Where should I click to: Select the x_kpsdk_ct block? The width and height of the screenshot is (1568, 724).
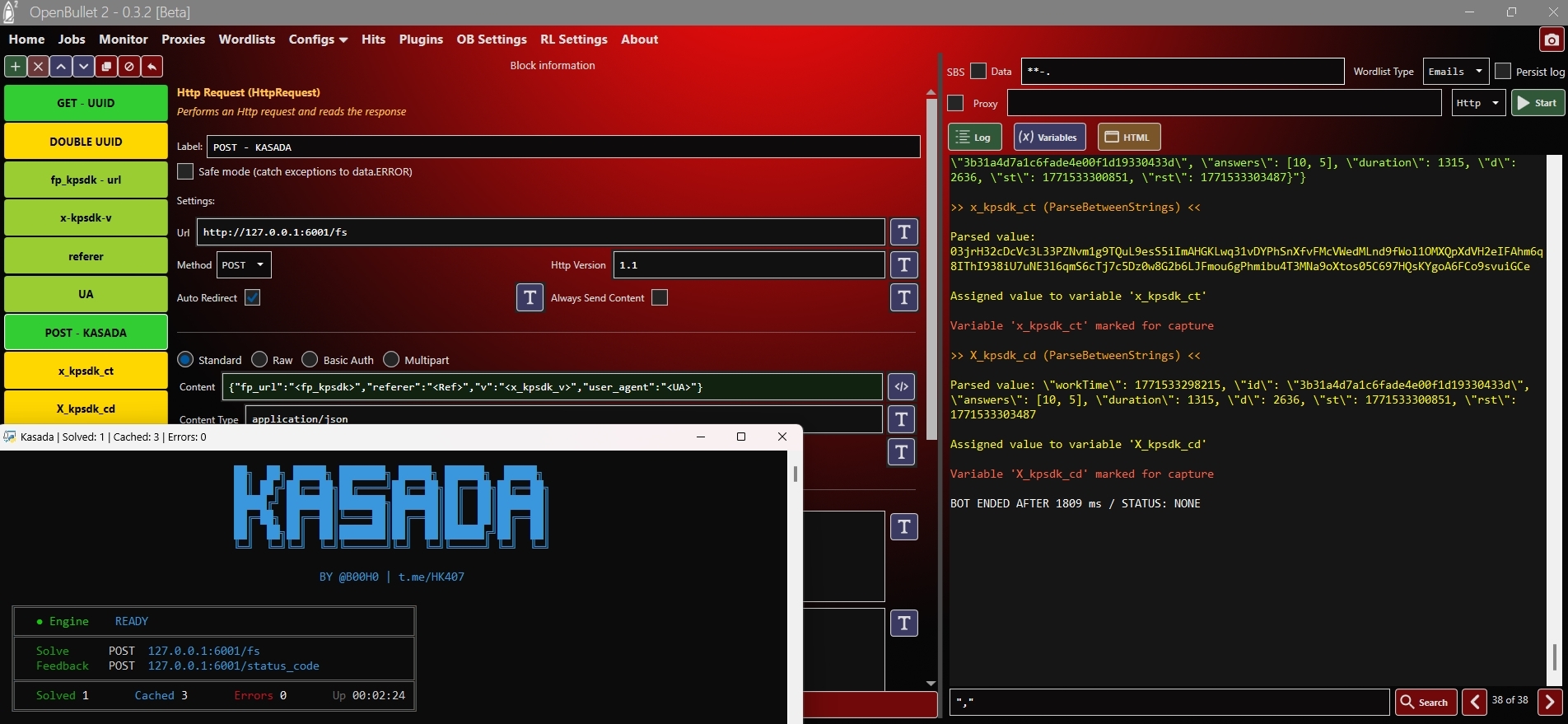(86, 371)
